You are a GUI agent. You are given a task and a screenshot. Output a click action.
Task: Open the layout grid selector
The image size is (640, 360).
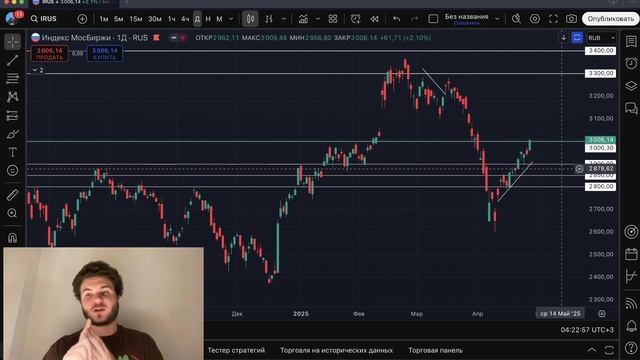333,19
